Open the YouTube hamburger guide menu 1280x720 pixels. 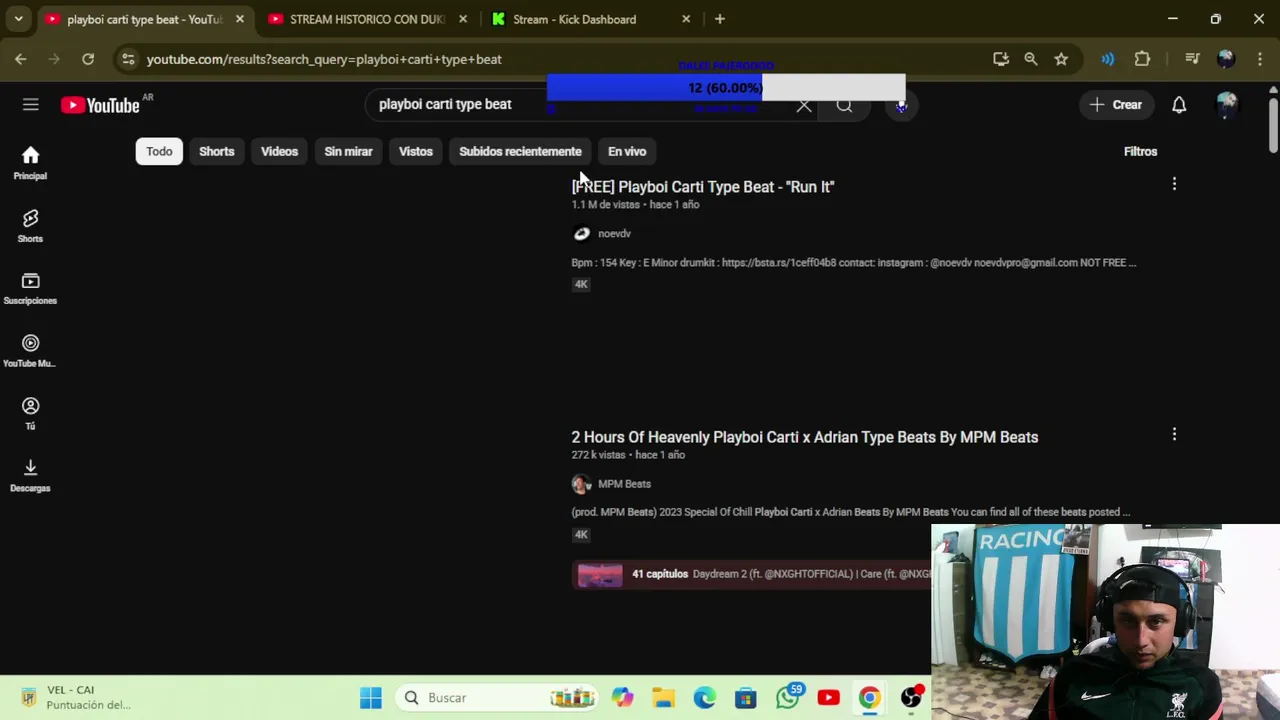click(30, 105)
